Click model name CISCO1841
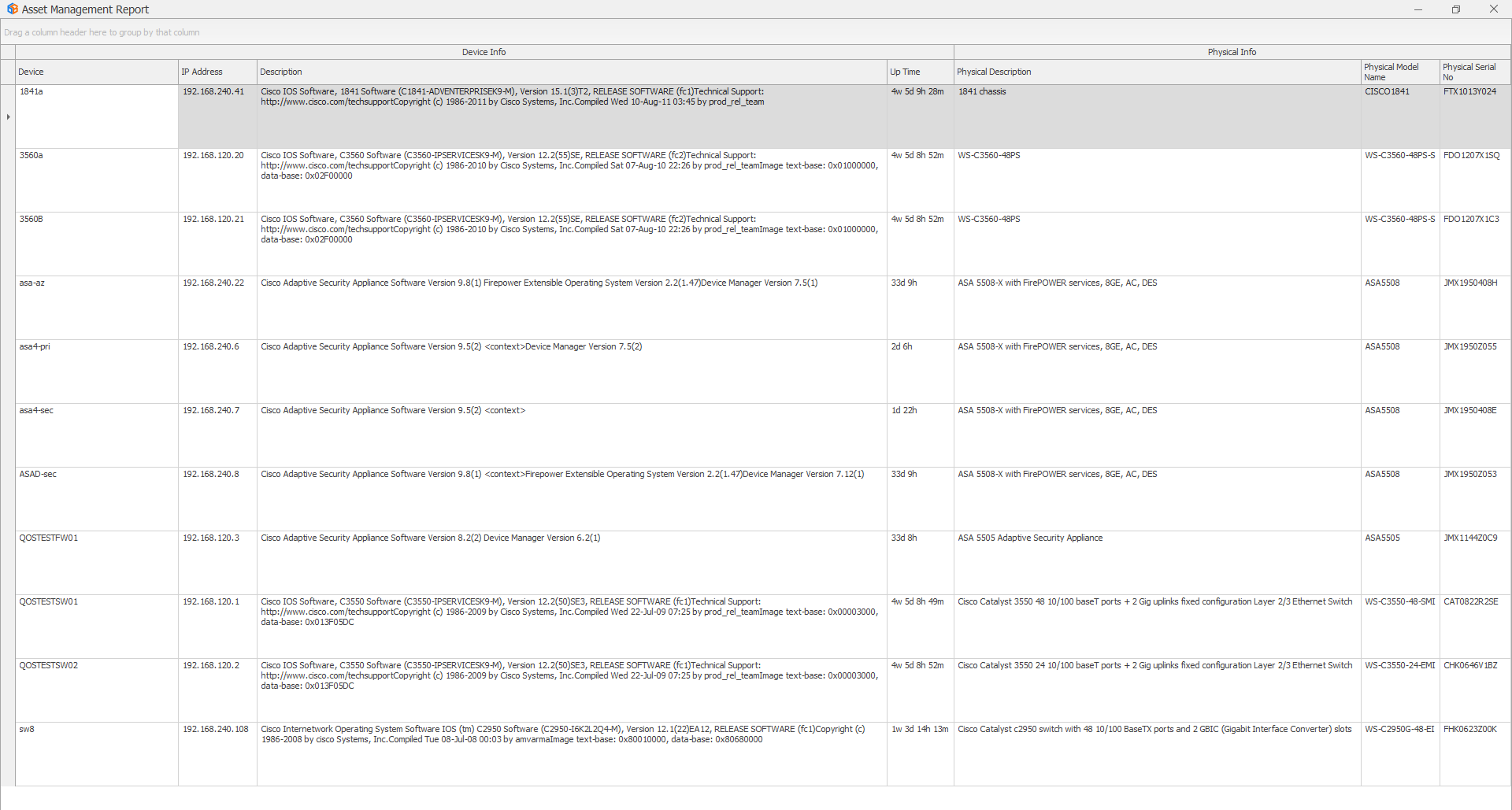The height and width of the screenshot is (810, 1512). [1400, 117]
